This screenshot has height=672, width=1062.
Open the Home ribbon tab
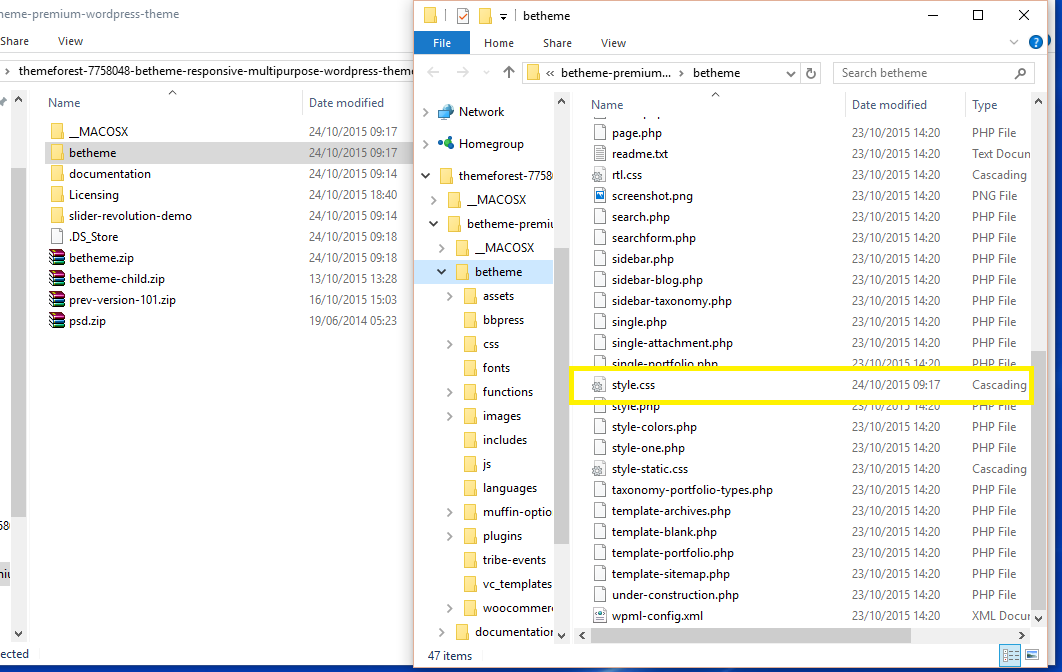[498, 43]
